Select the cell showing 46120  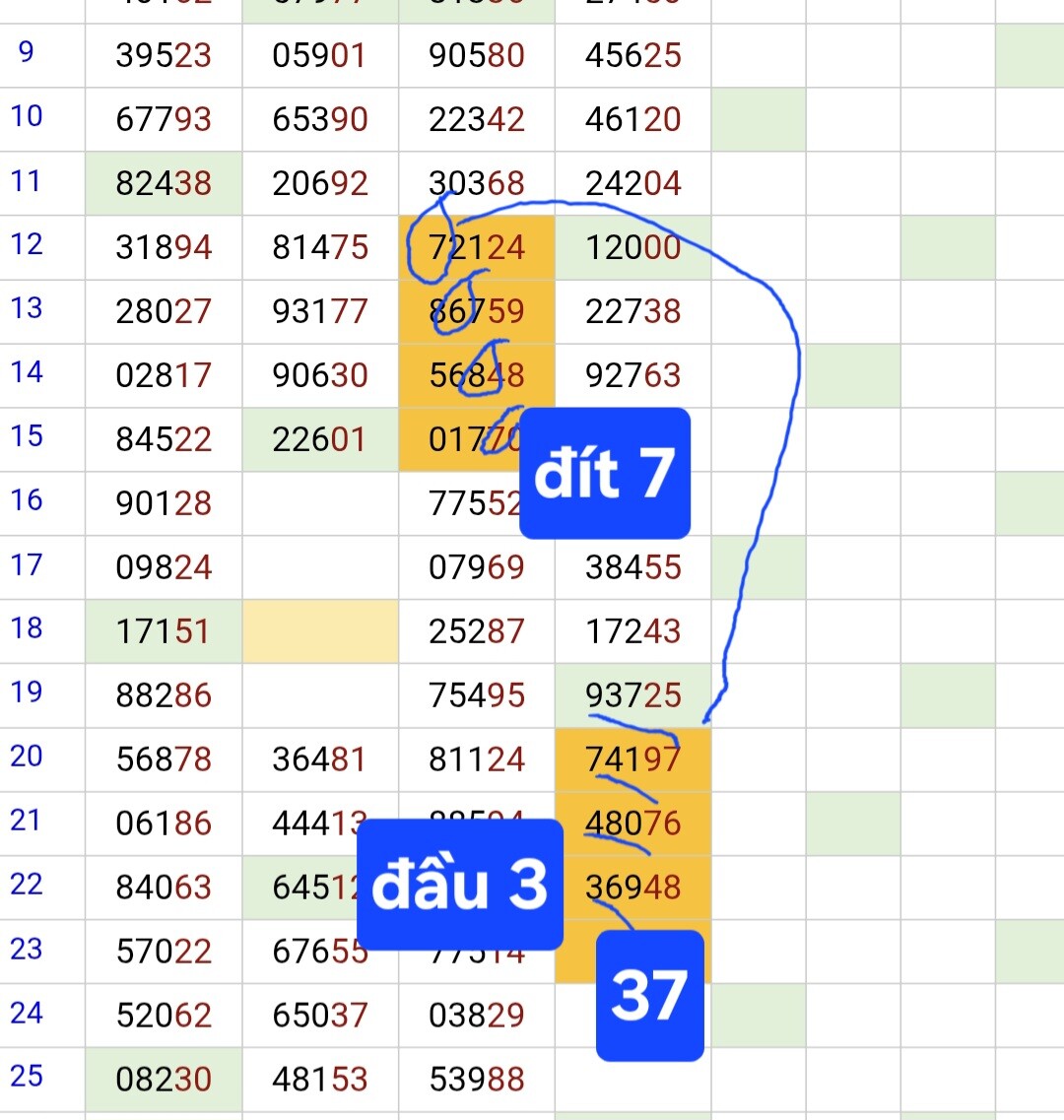pos(632,119)
